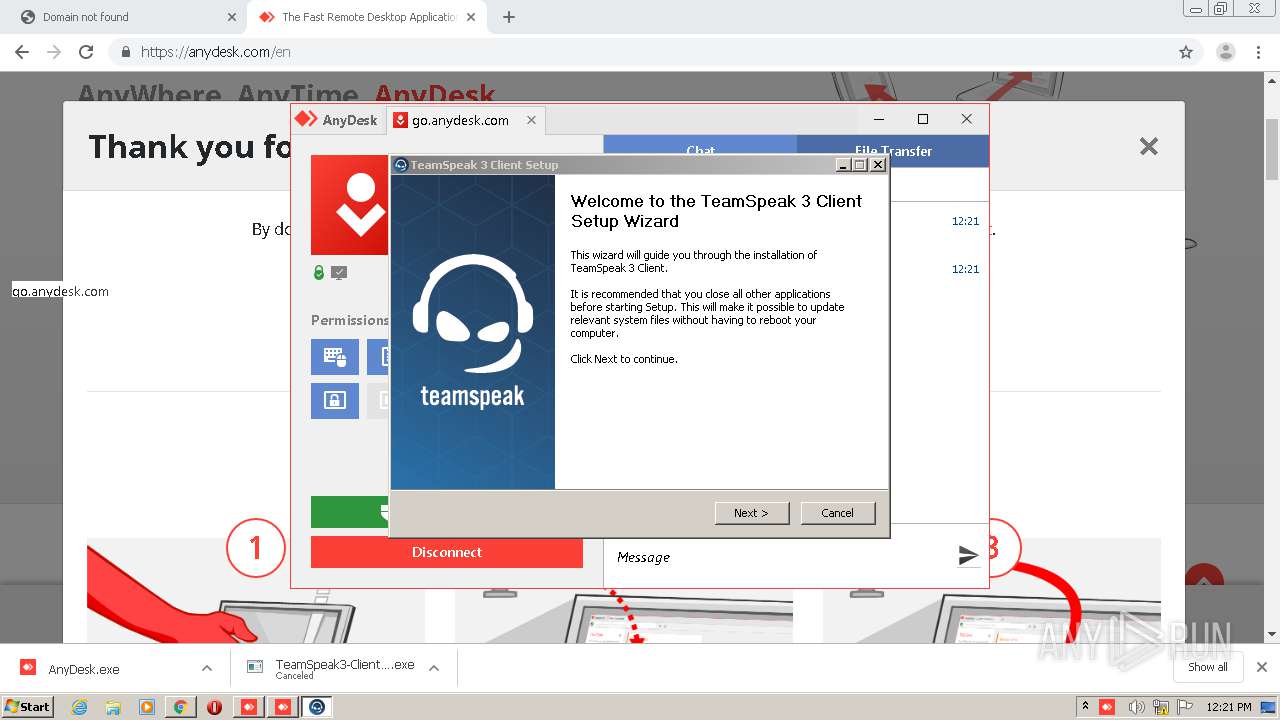Viewport: 1280px width, 720px height.
Task: Click the first AnyDesk taskbar button
Action: pos(249,707)
